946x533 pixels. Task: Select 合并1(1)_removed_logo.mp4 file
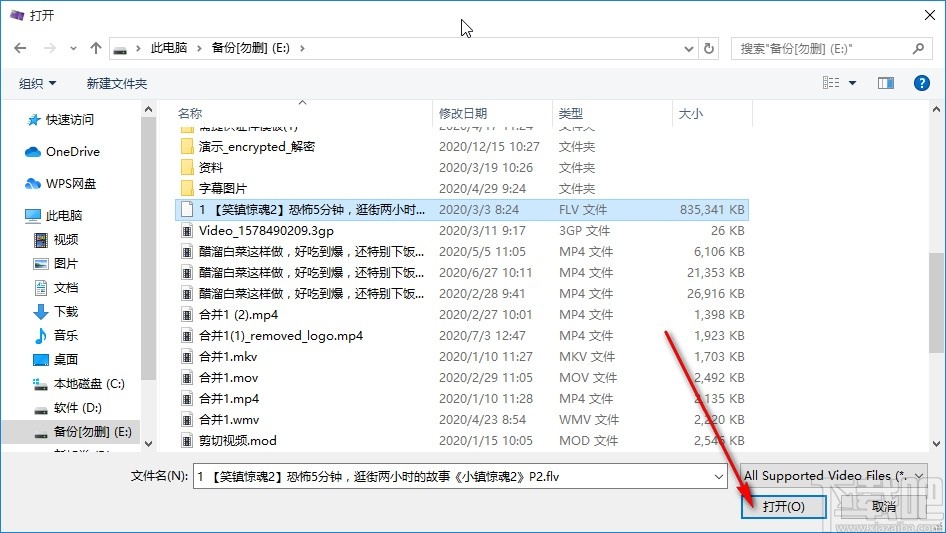462,336
